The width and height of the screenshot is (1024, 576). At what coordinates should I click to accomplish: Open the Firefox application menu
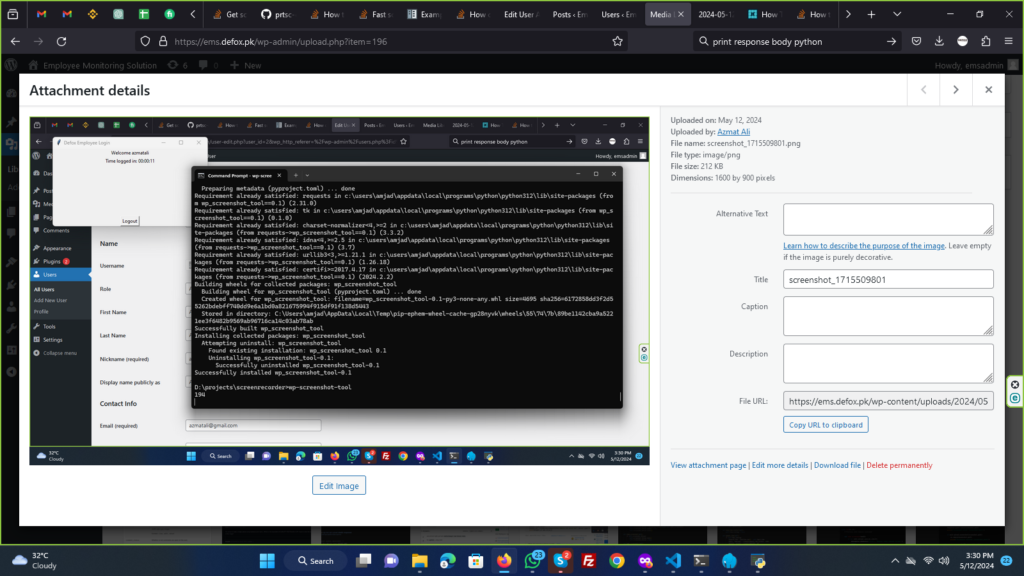tap(1009, 41)
